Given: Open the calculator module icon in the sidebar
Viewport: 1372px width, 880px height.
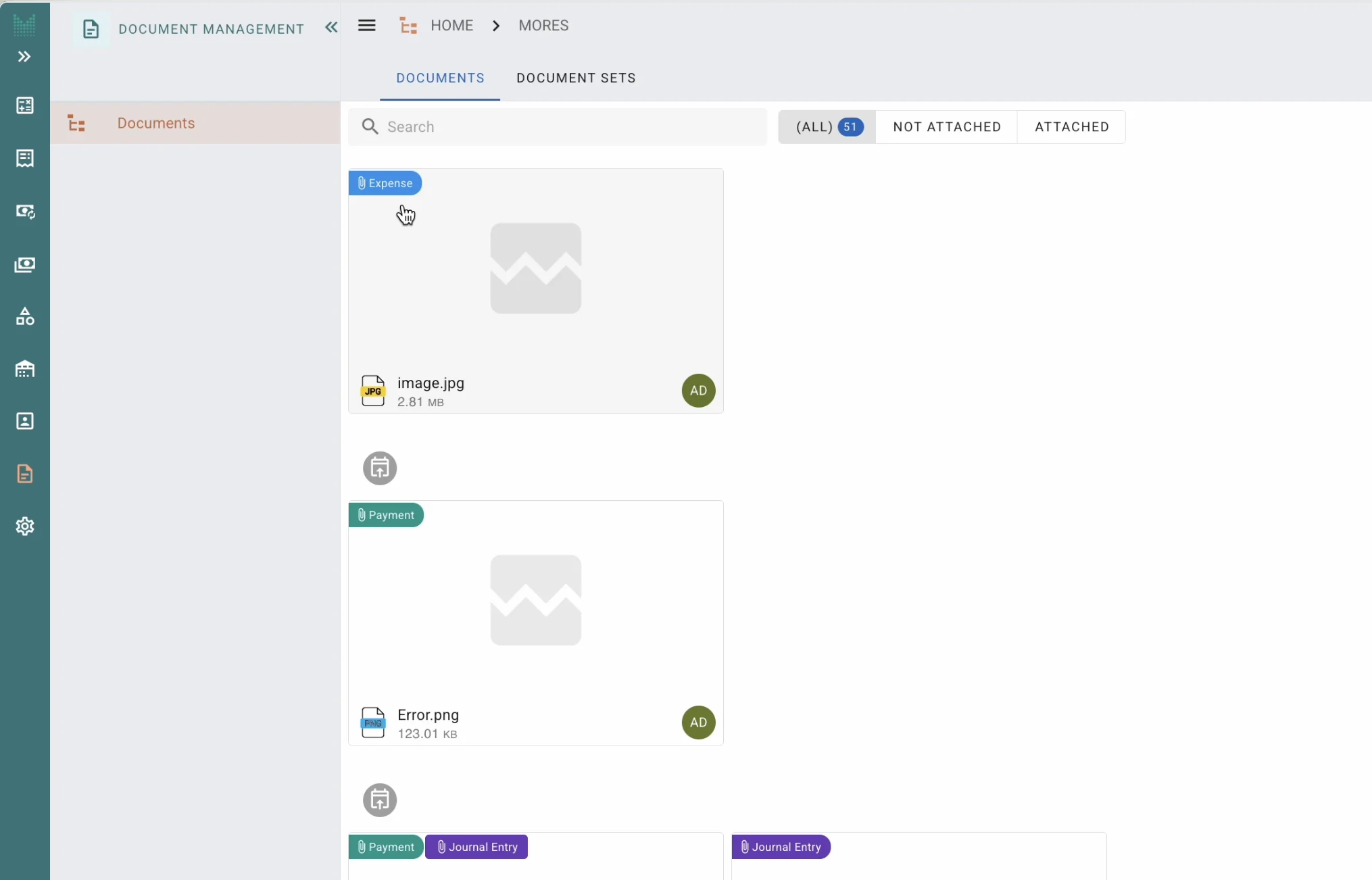Looking at the screenshot, I should coord(25,105).
